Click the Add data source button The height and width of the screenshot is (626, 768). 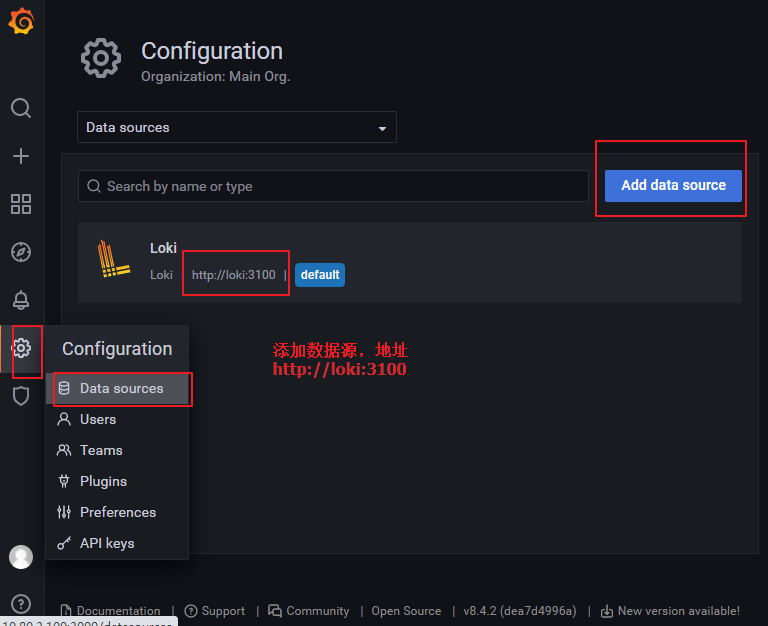click(x=673, y=186)
